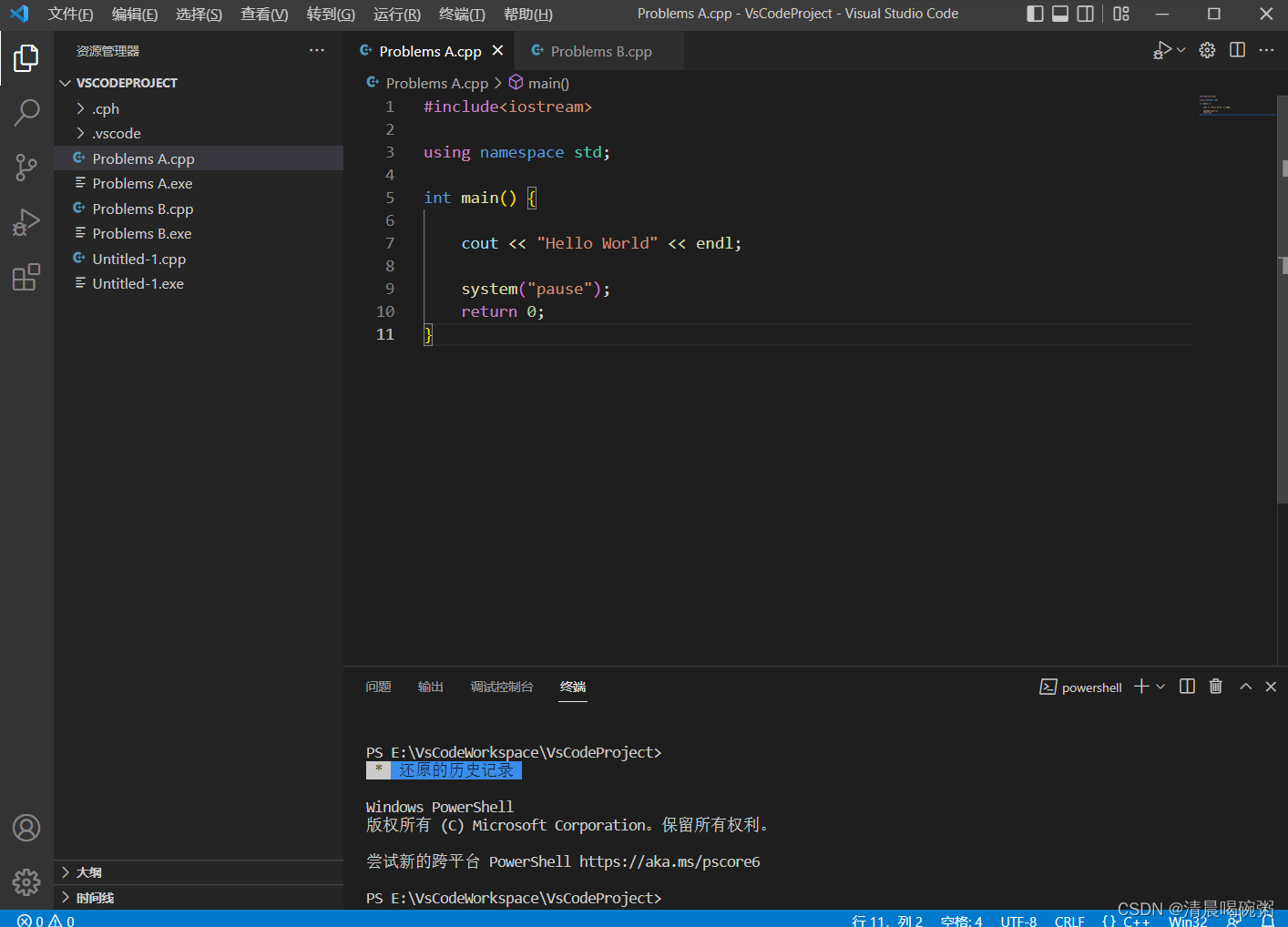Open the Extensions view
The width and height of the screenshot is (1288, 927).
tap(26, 277)
